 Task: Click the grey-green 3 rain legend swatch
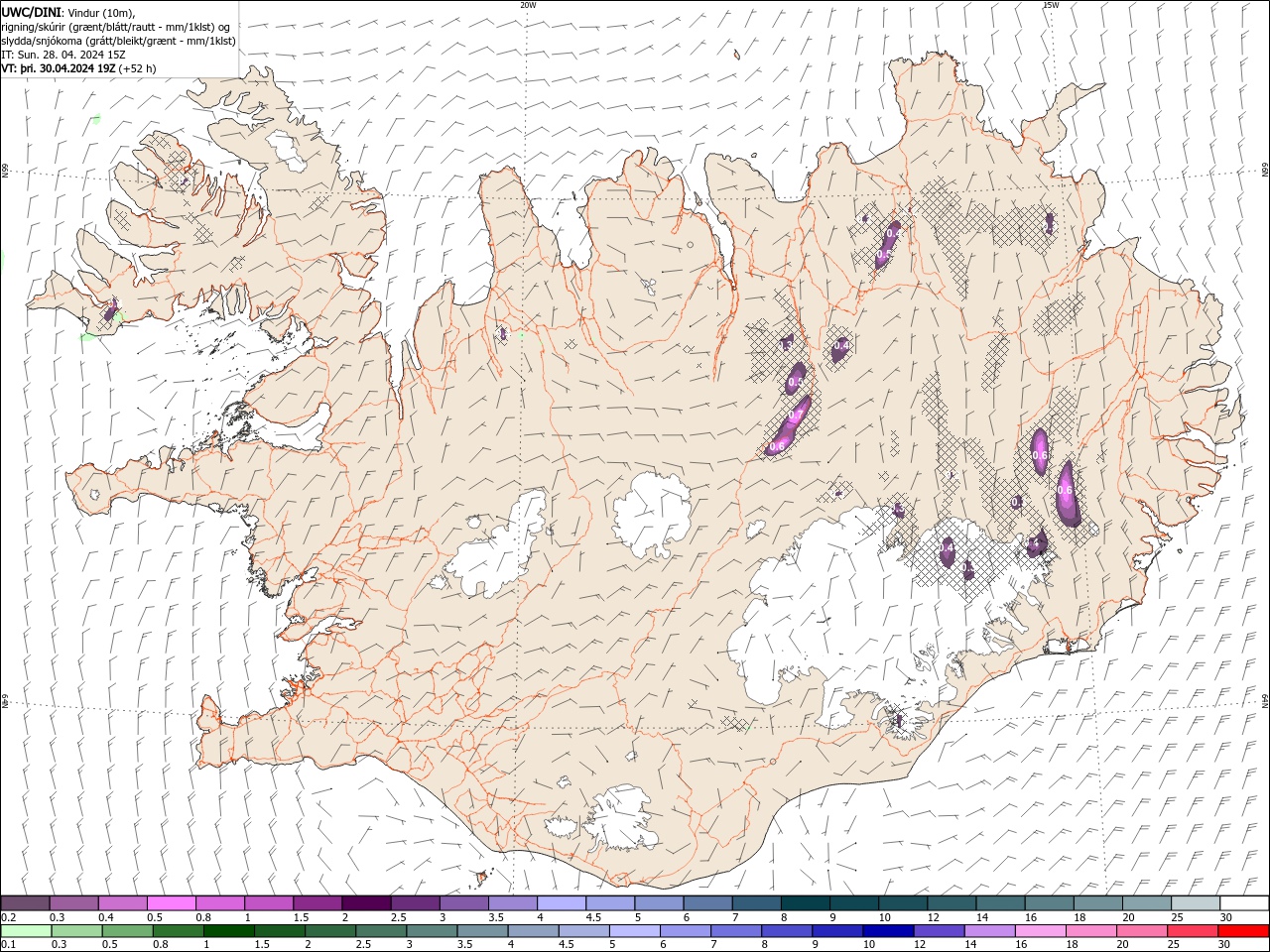point(432,931)
